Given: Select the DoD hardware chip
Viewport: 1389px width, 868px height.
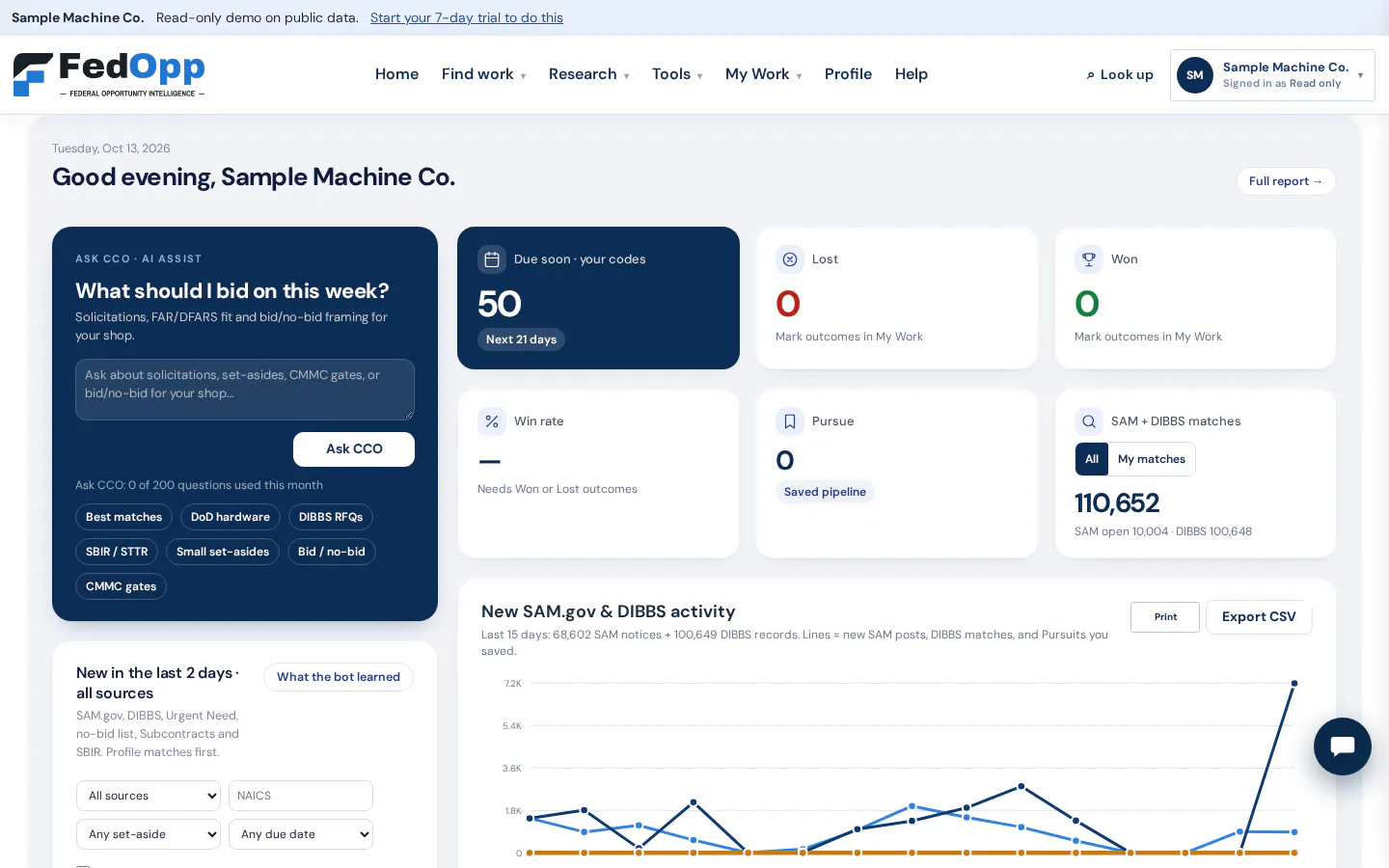Looking at the screenshot, I should pyautogui.click(x=231, y=517).
